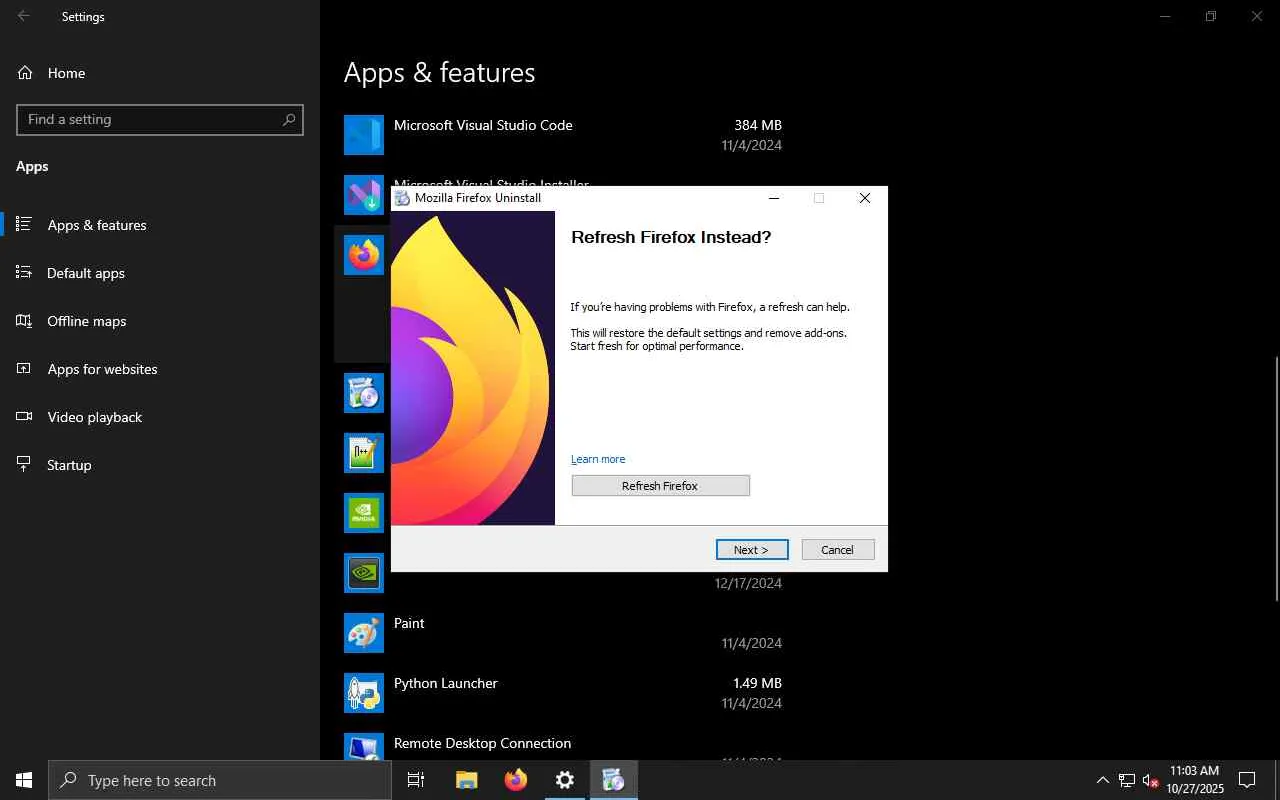Open the Windows Start menu

click(24, 780)
